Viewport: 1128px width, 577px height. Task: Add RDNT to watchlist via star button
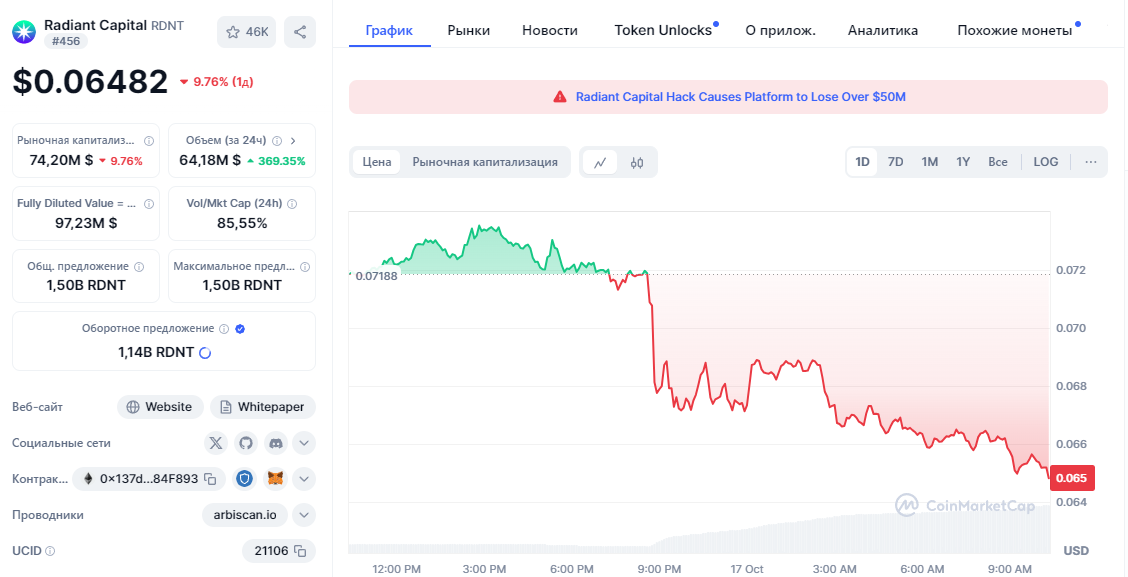coord(247,32)
